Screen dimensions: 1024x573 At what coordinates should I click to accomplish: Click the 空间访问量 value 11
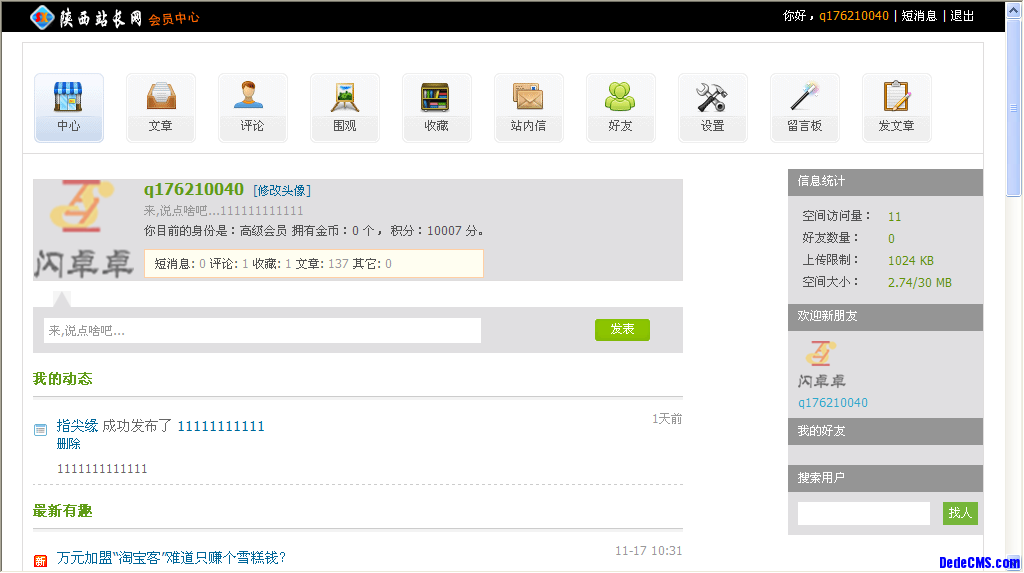895,216
